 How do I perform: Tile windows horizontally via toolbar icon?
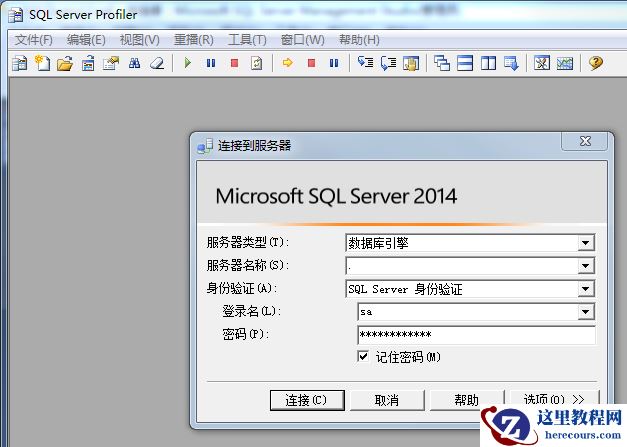coord(465,63)
